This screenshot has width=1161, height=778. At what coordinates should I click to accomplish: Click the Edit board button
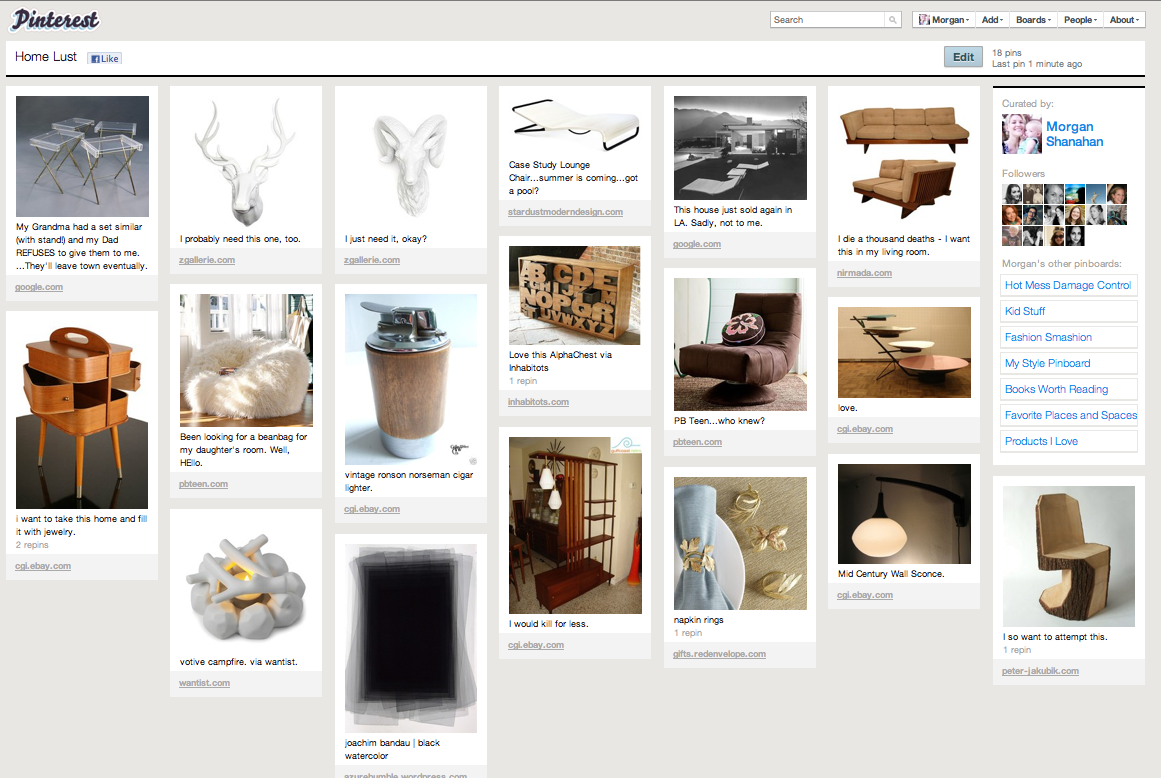point(963,57)
